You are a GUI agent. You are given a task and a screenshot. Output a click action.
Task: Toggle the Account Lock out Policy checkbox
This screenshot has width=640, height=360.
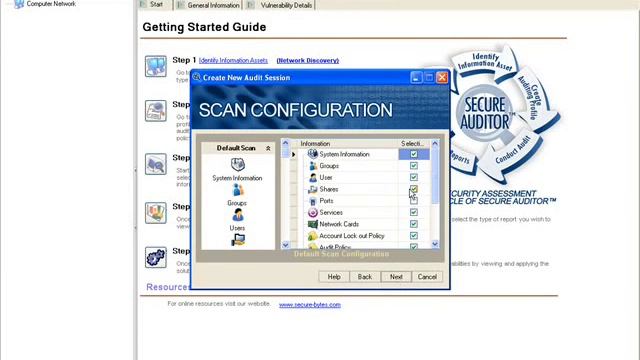[413, 236]
